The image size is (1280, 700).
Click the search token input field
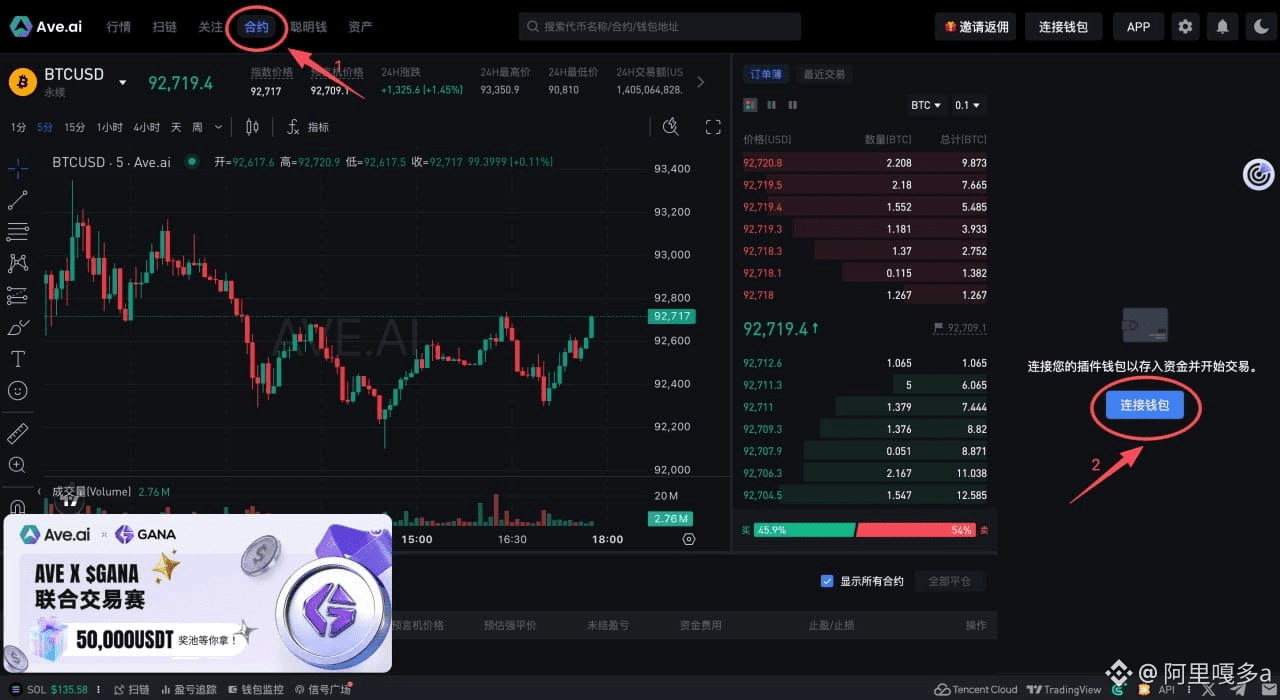click(x=659, y=27)
